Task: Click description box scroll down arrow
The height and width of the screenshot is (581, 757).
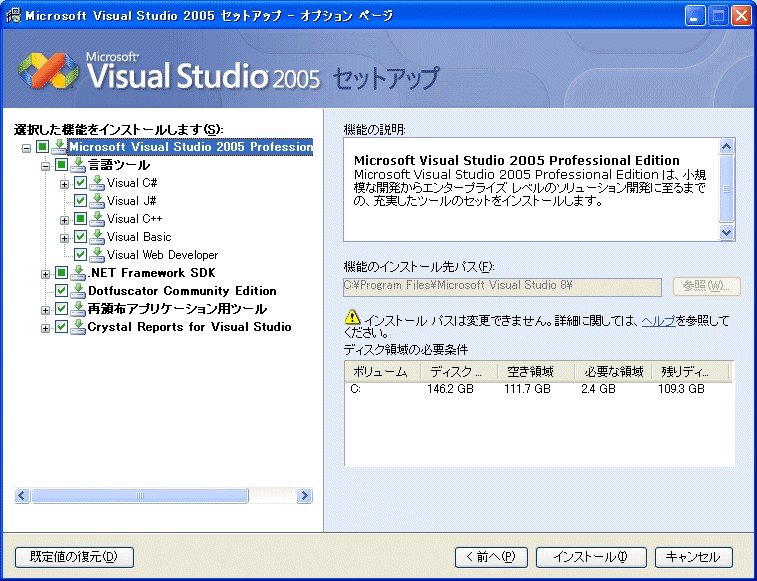Action: pos(727,233)
